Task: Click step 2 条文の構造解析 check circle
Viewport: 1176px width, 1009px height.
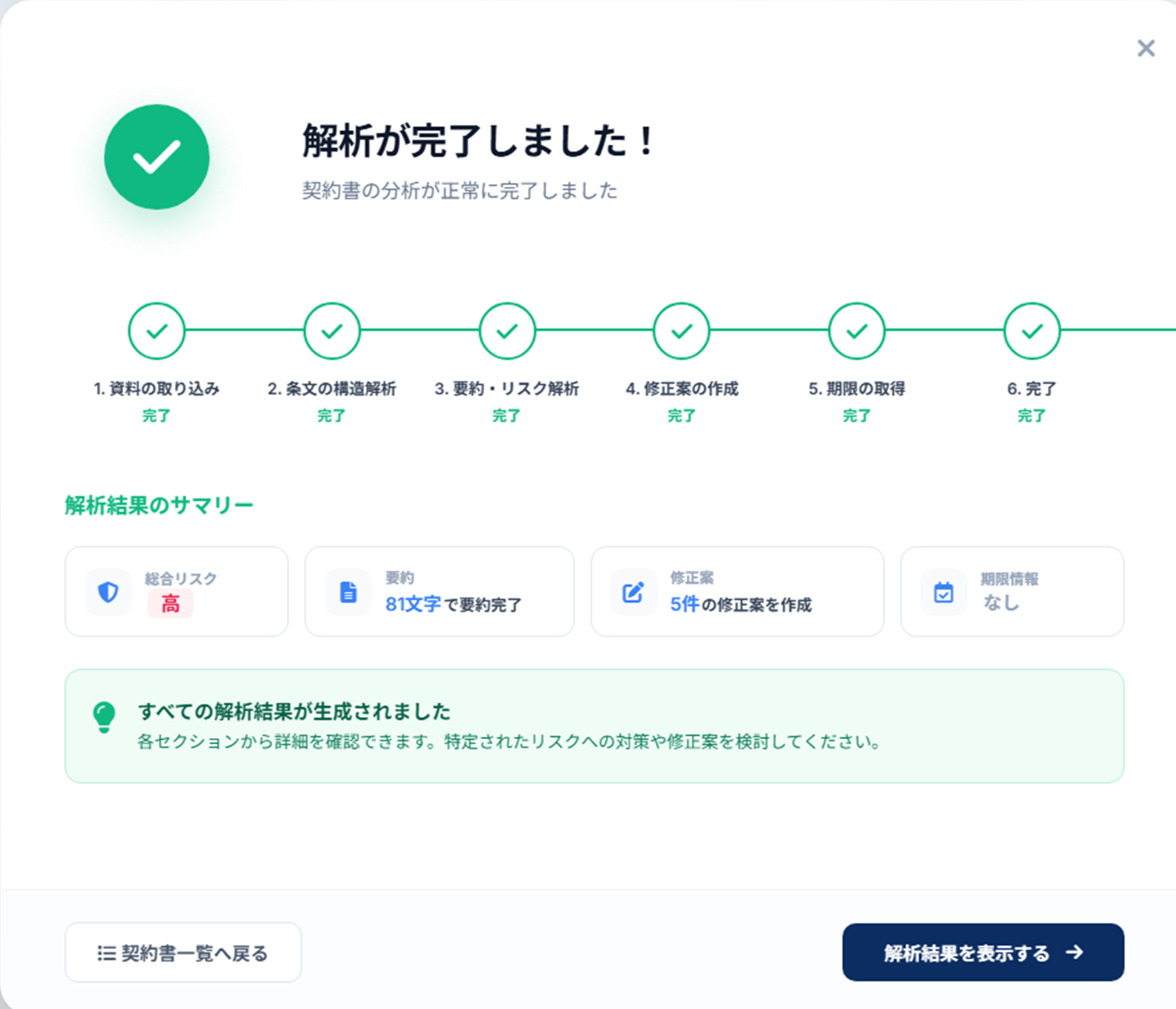Action: [332, 331]
